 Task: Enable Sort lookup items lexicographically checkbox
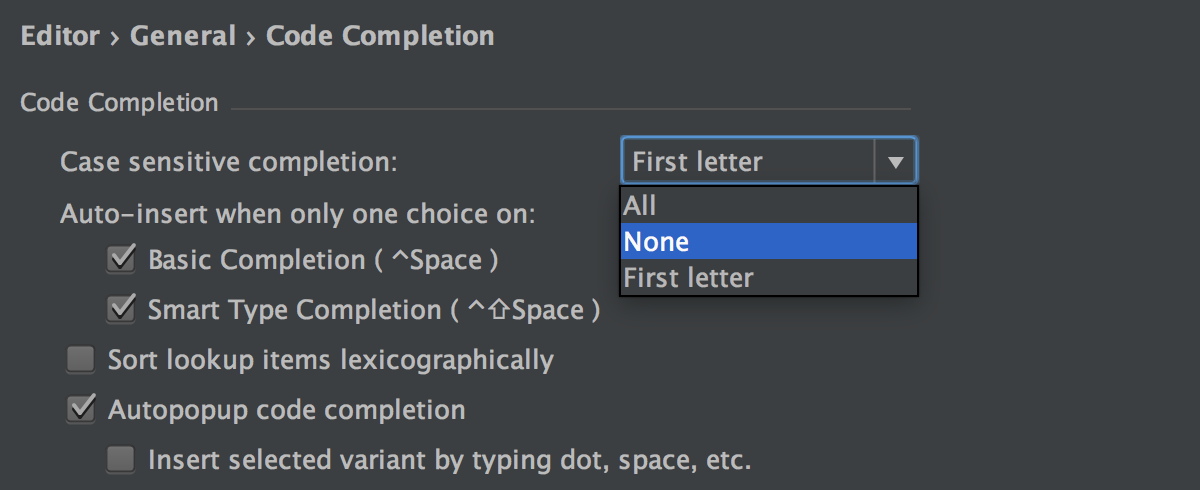pos(80,359)
